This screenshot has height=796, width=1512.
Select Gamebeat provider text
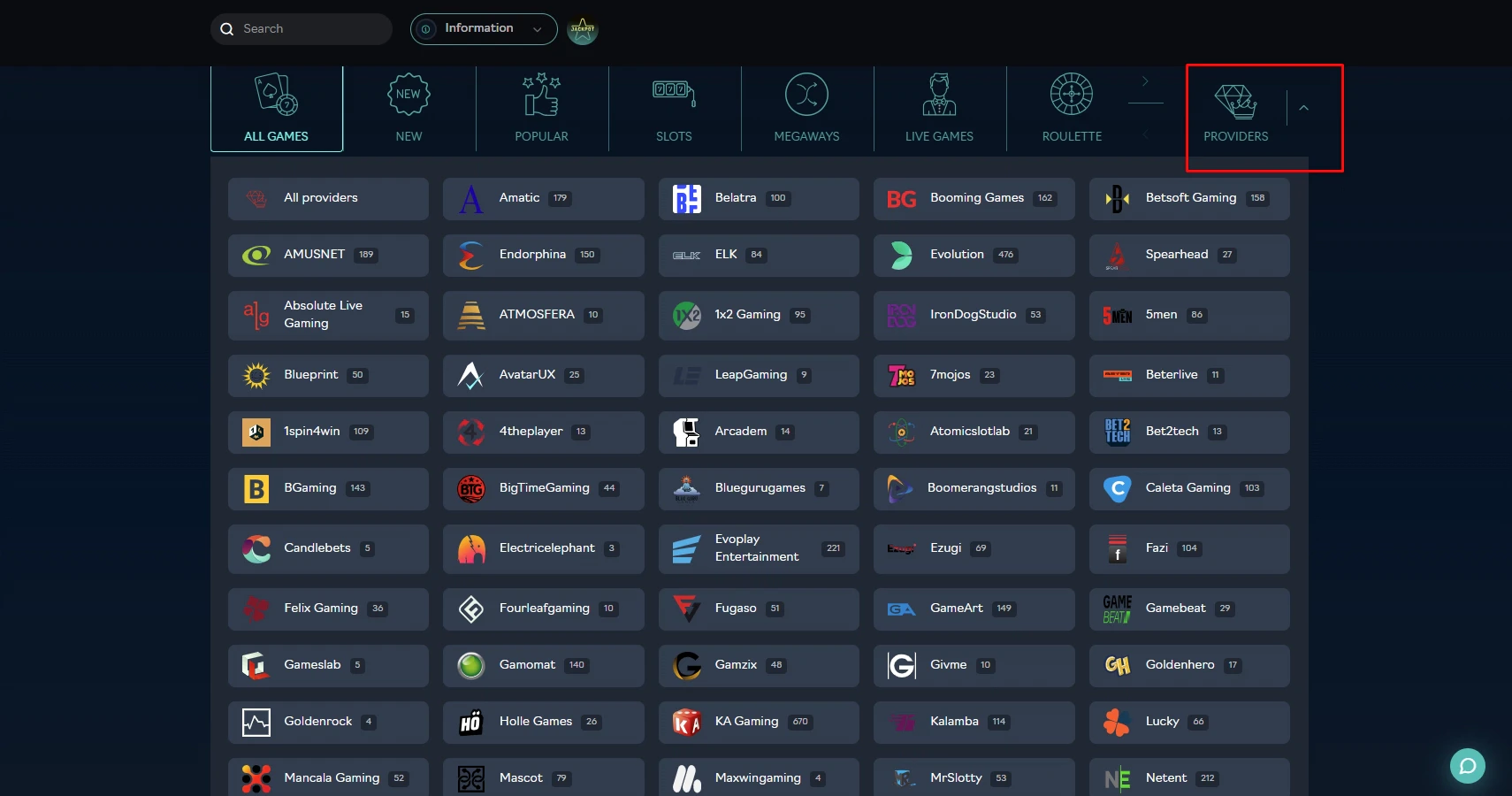[x=1176, y=608]
